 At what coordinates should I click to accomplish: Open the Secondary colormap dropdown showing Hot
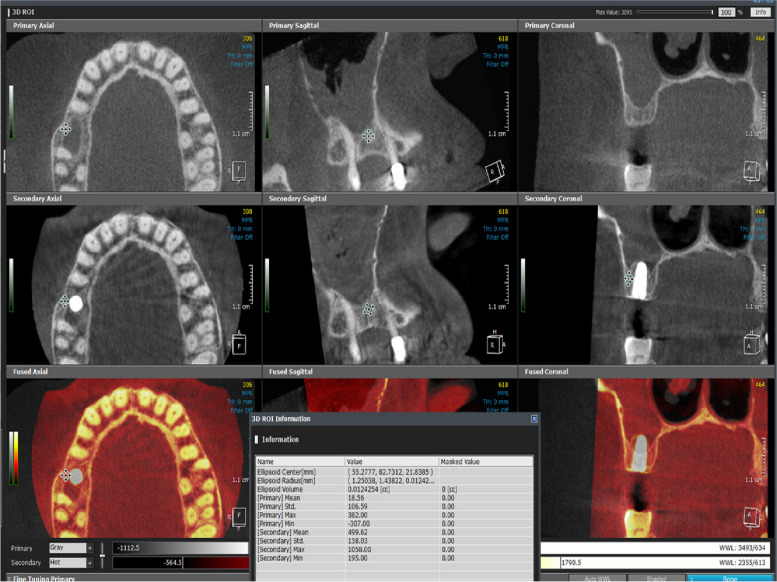click(x=70, y=563)
